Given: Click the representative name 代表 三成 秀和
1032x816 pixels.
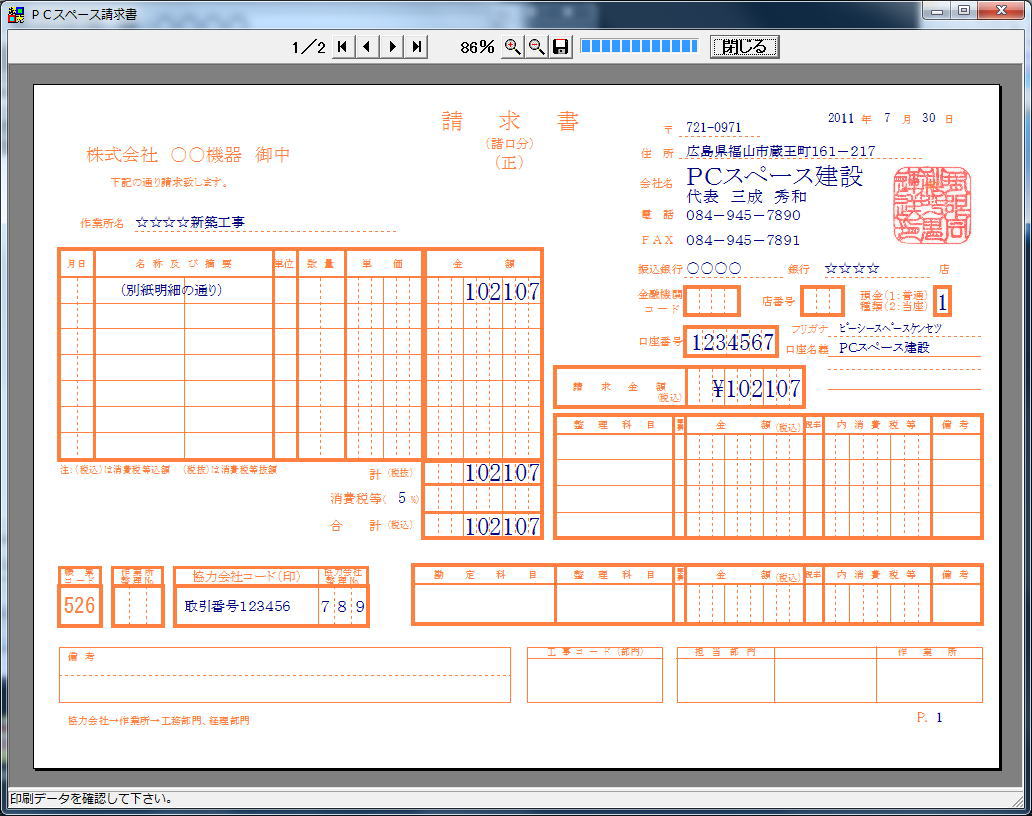Looking at the screenshot, I should (x=747, y=196).
